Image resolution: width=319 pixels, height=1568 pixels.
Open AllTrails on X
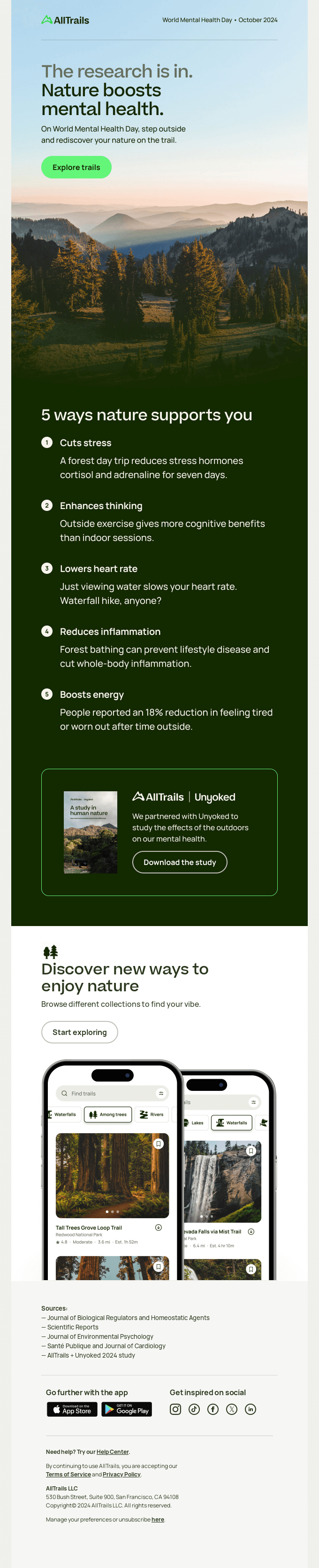pos(232,1408)
